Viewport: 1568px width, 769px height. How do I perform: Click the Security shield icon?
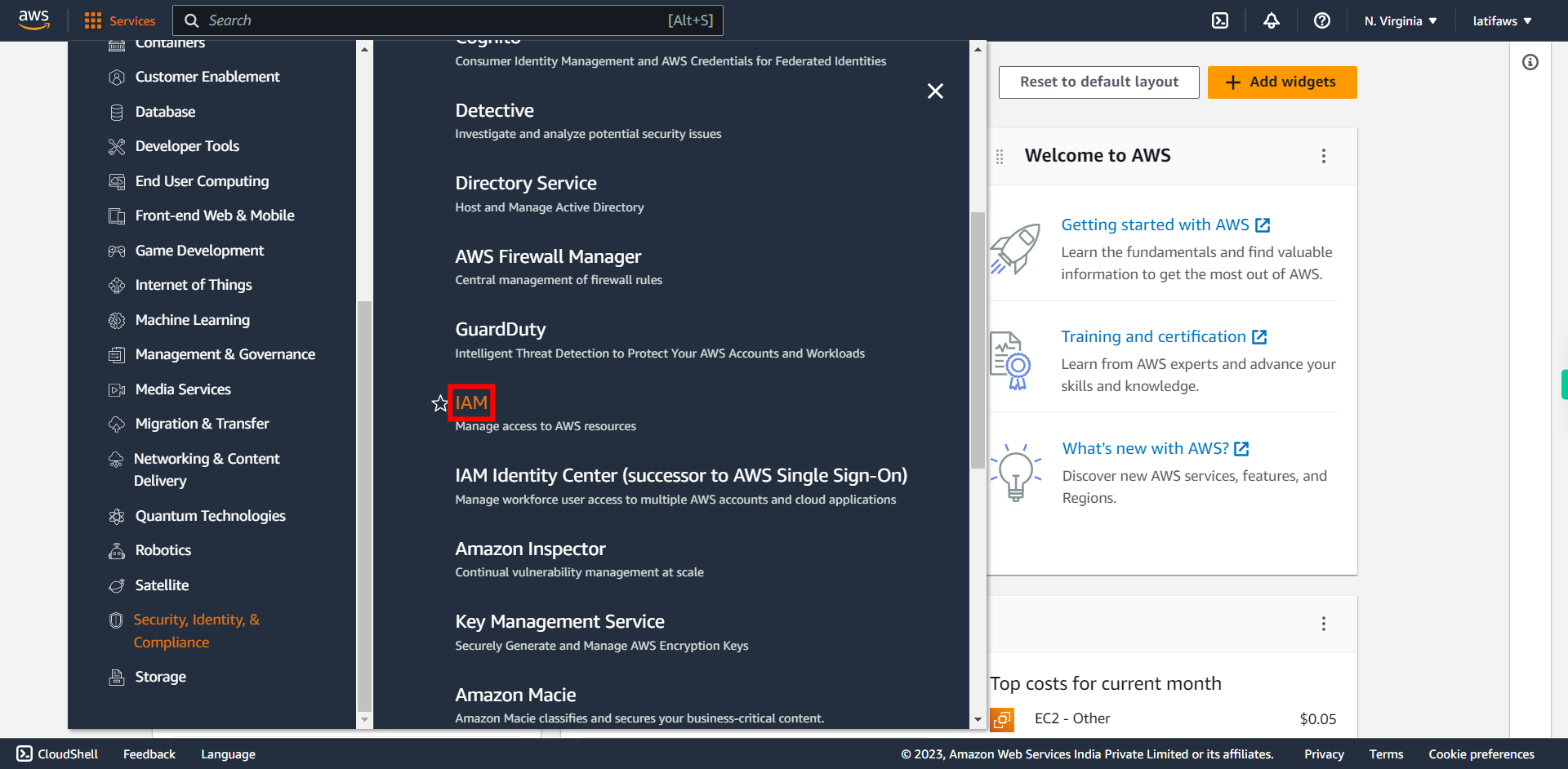(116, 620)
